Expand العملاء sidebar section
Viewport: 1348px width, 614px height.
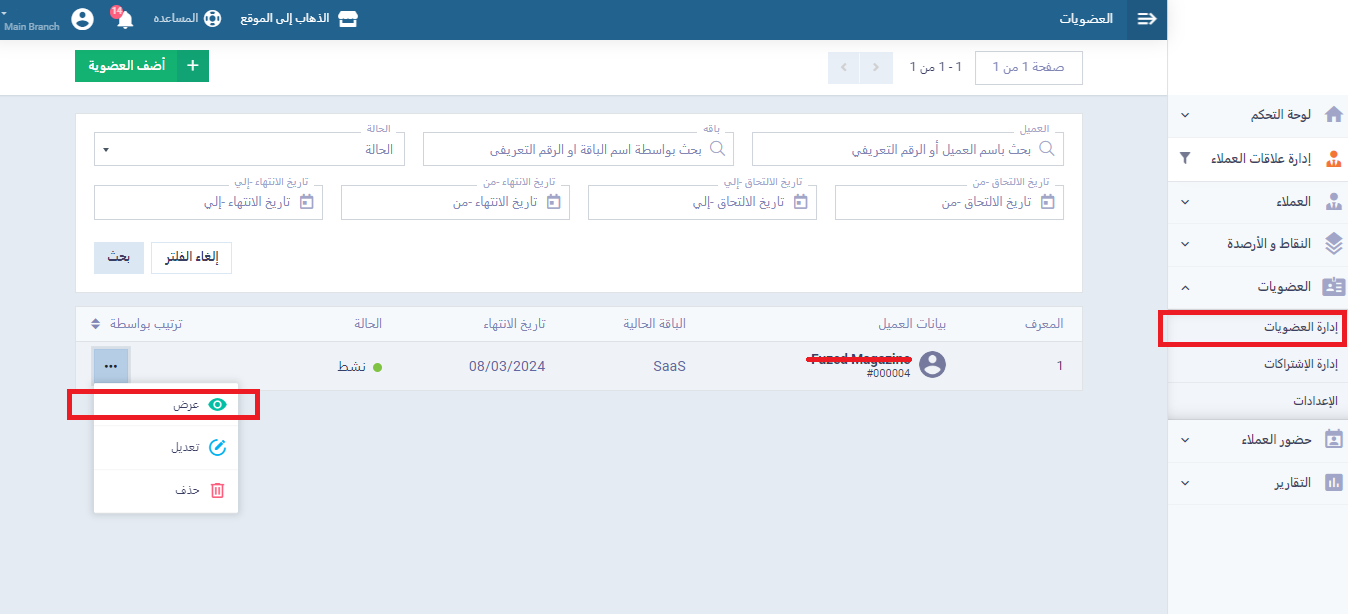[x=1185, y=201]
